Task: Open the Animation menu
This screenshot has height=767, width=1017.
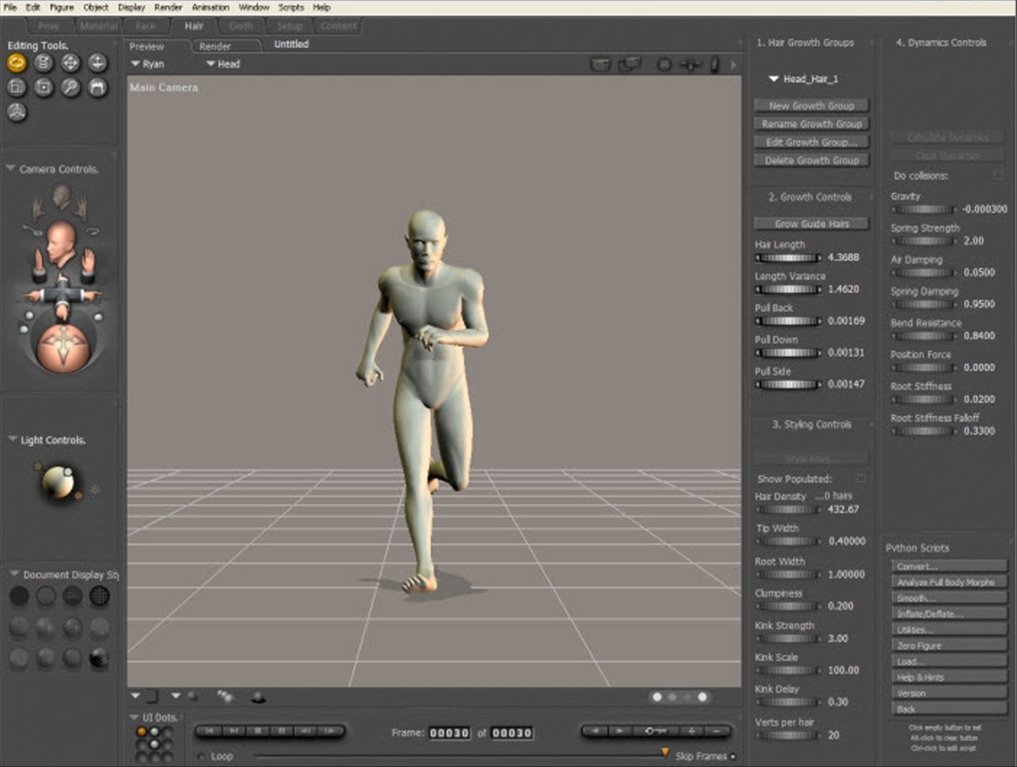Action: (210, 7)
